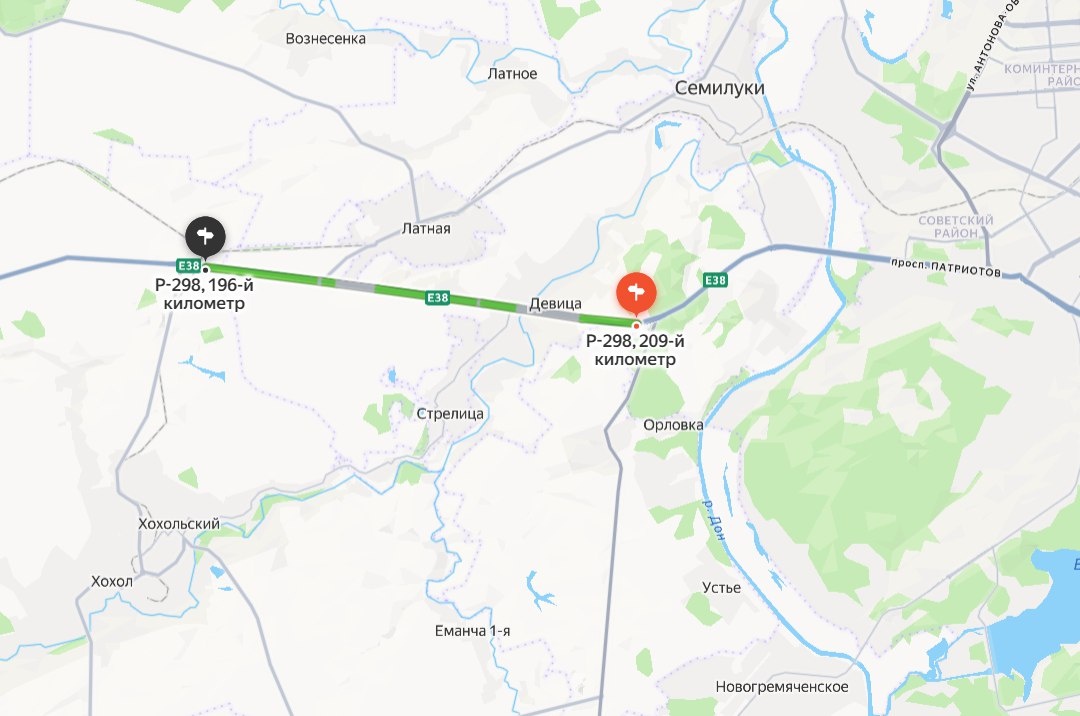Select the Р-298, 209-й километр label
The width and height of the screenshot is (1080, 716).
click(x=635, y=350)
